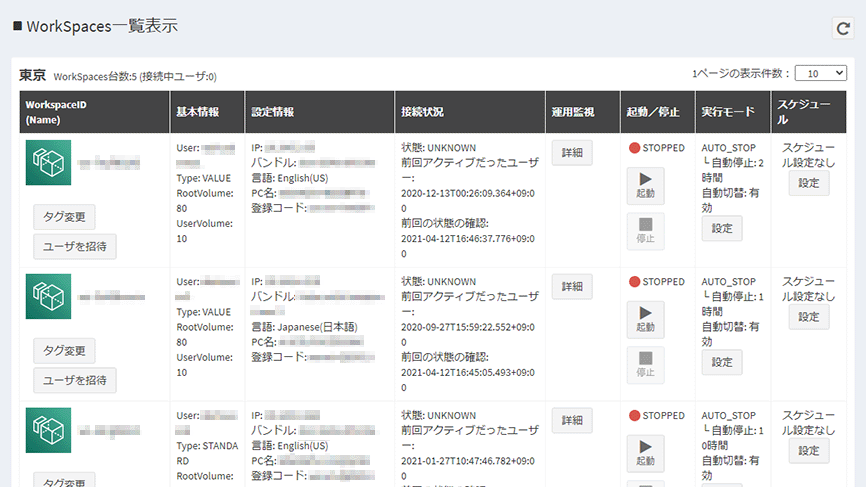This screenshot has height=487, width=866.
Task: Click the スケジュール column header
Action: [x=809, y=112]
